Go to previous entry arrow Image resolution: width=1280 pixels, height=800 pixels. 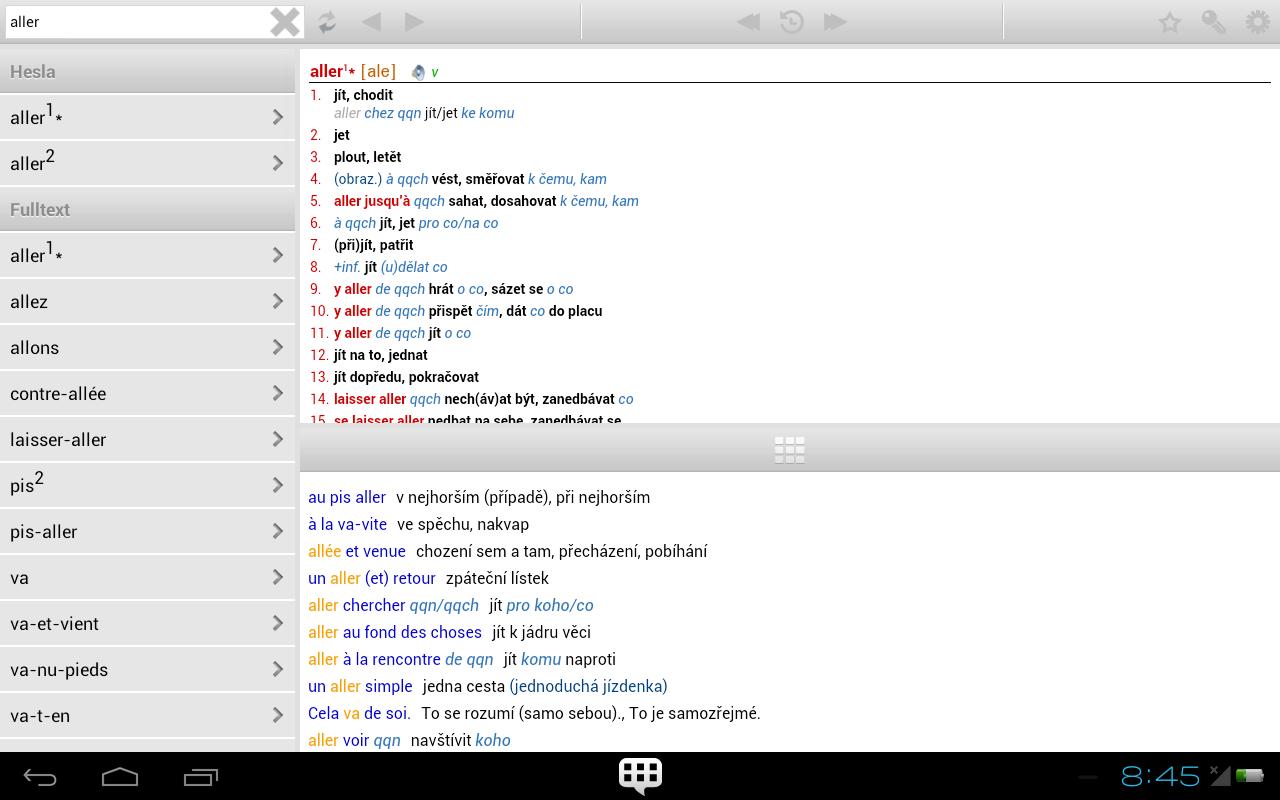(x=371, y=21)
